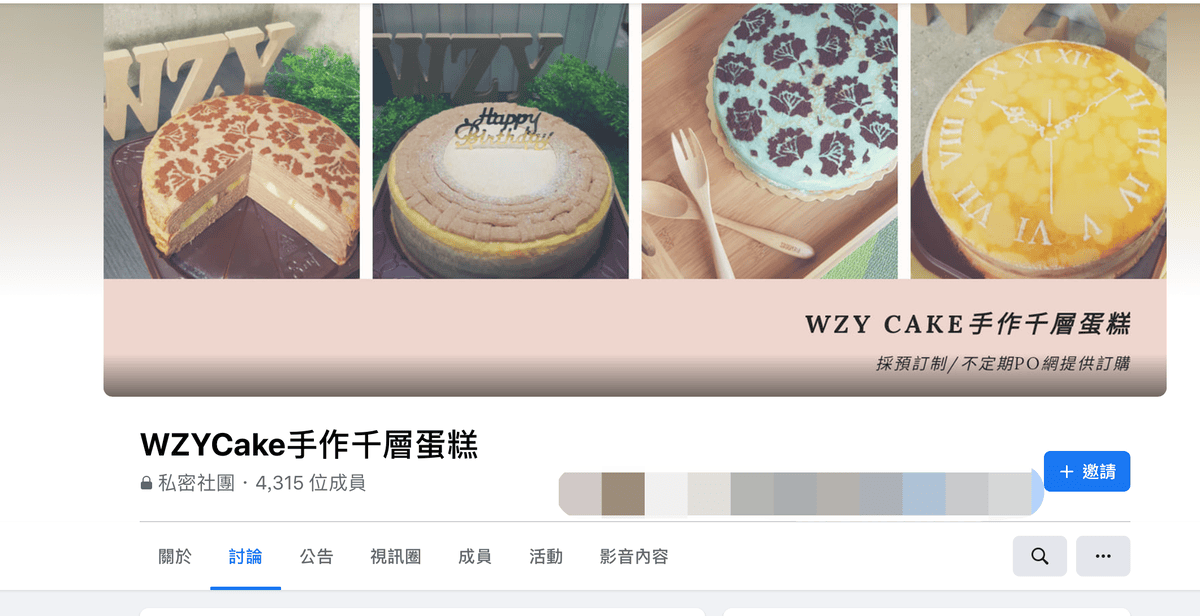
Task: Open the three-dots more options menu
Action: pos(1103,556)
